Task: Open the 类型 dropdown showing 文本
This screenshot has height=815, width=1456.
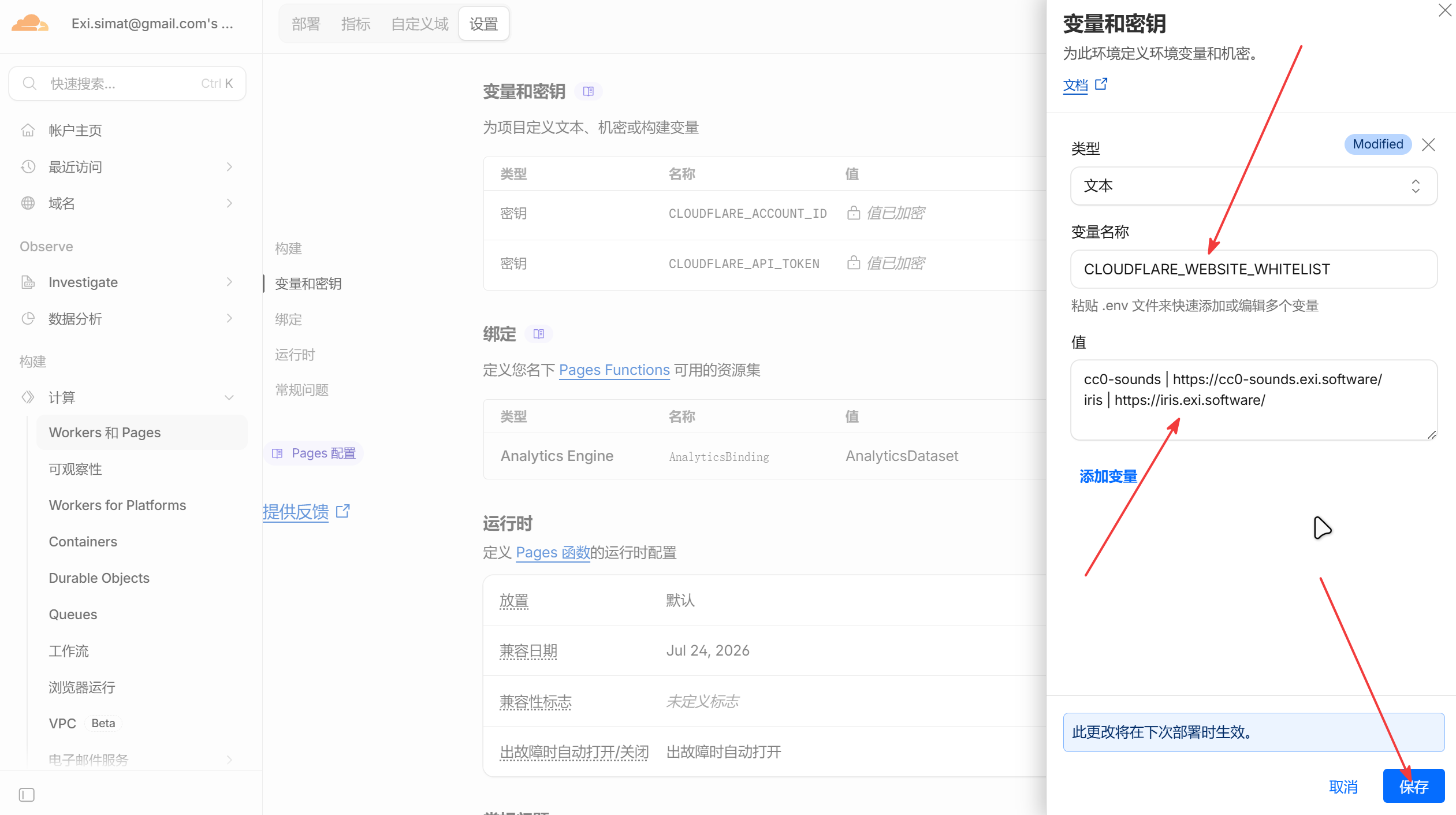Action: [x=1254, y=186]
